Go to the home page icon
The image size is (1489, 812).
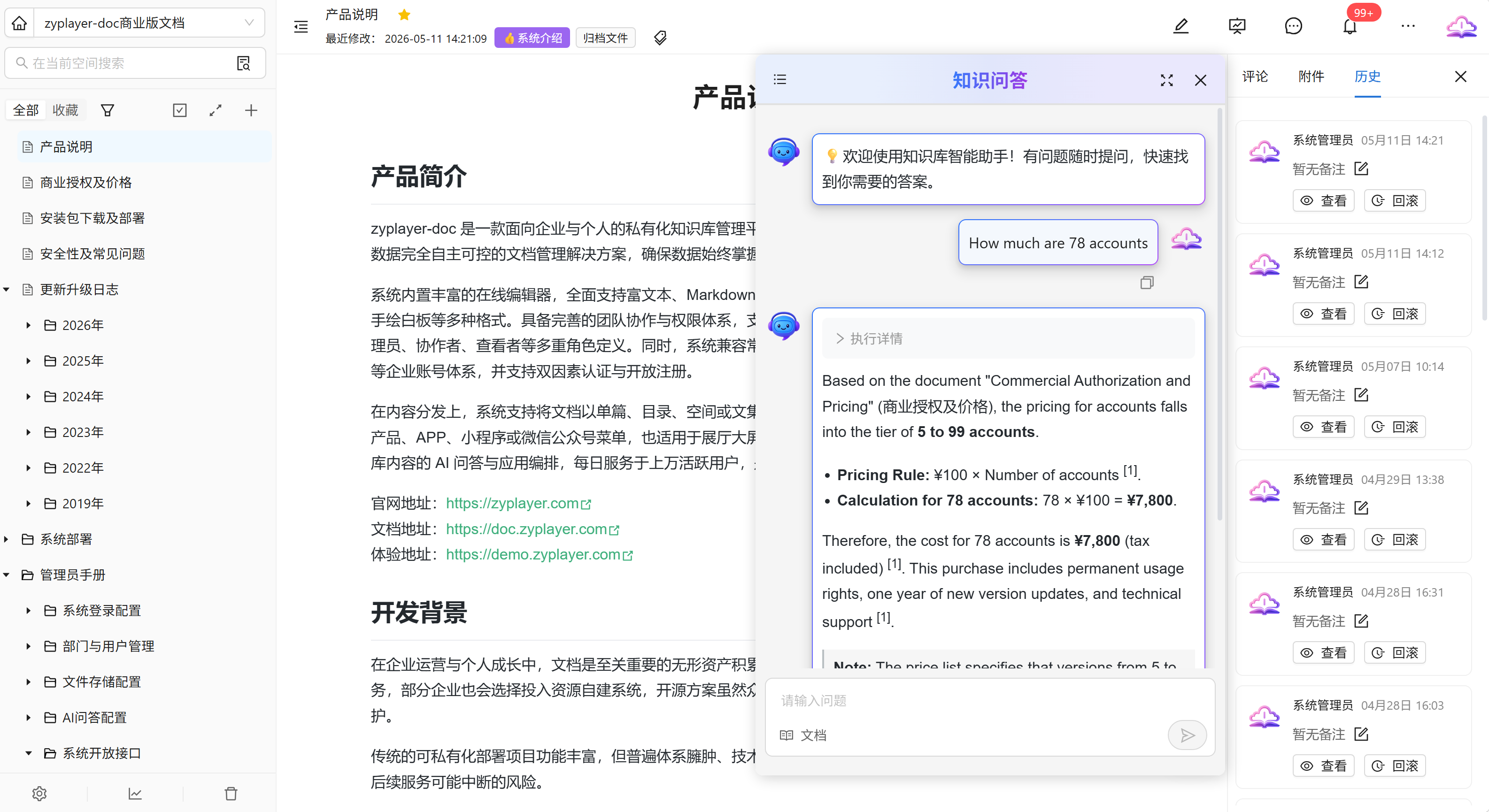[x=20, y=23]
